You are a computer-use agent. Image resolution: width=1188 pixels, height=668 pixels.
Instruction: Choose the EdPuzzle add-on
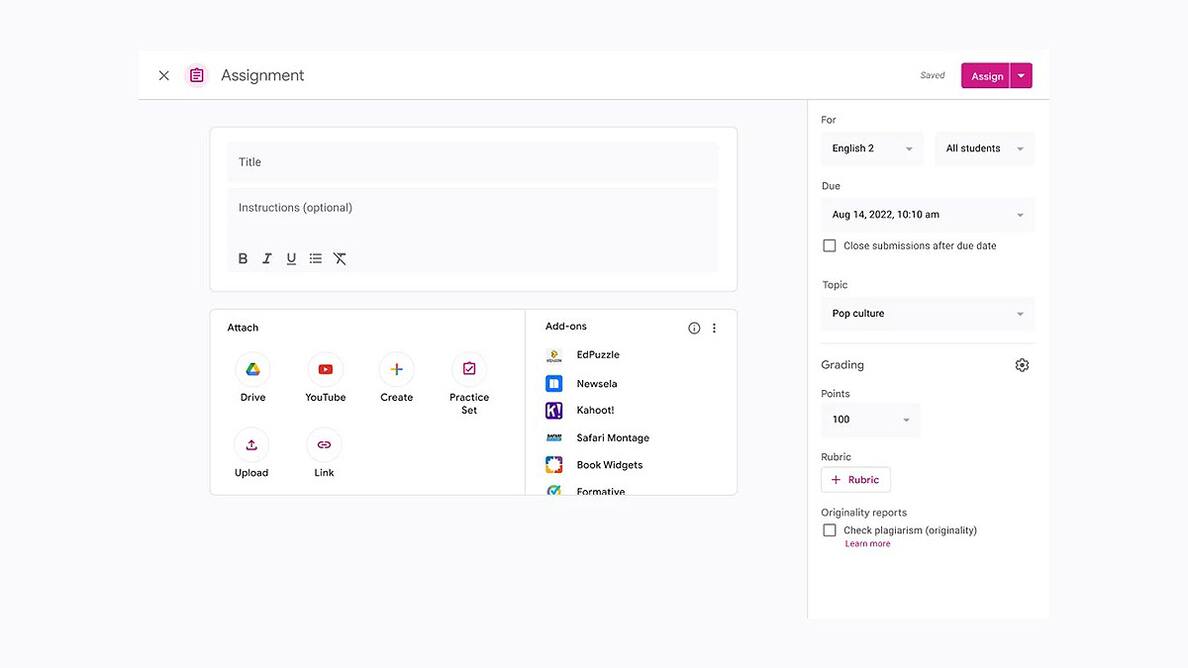[597, 355]
